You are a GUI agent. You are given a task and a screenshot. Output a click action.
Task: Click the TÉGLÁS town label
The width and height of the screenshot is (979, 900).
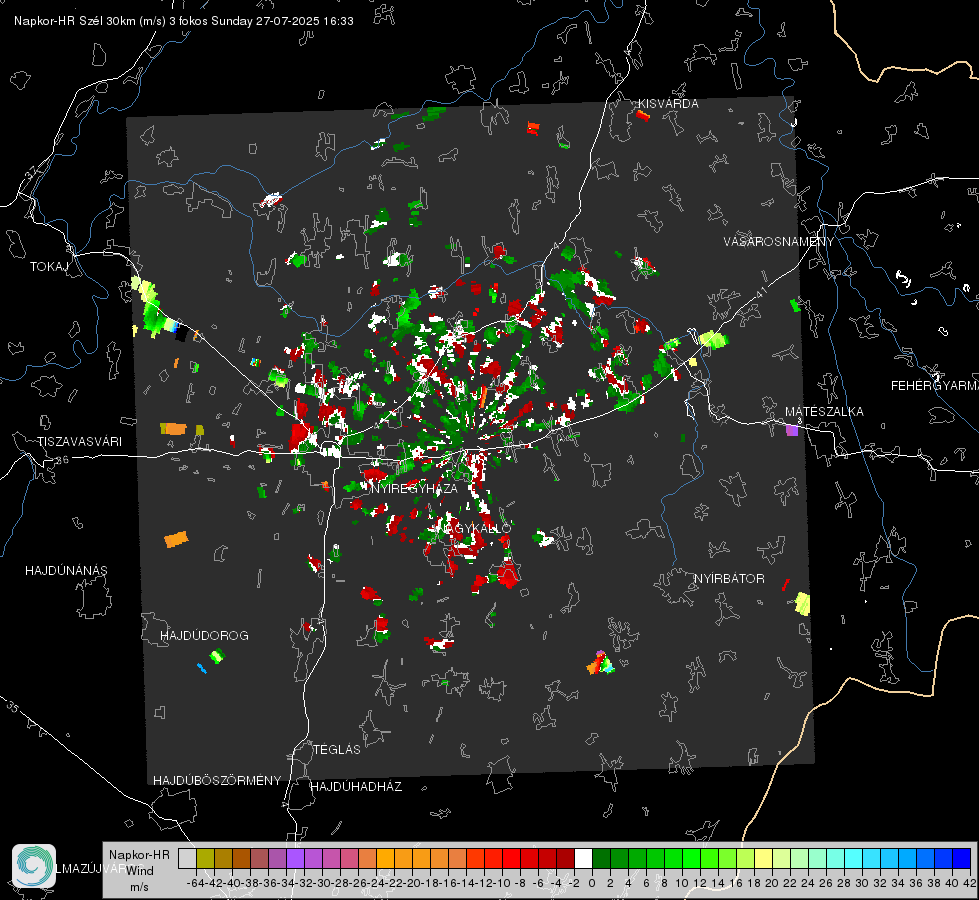[337, 750]
